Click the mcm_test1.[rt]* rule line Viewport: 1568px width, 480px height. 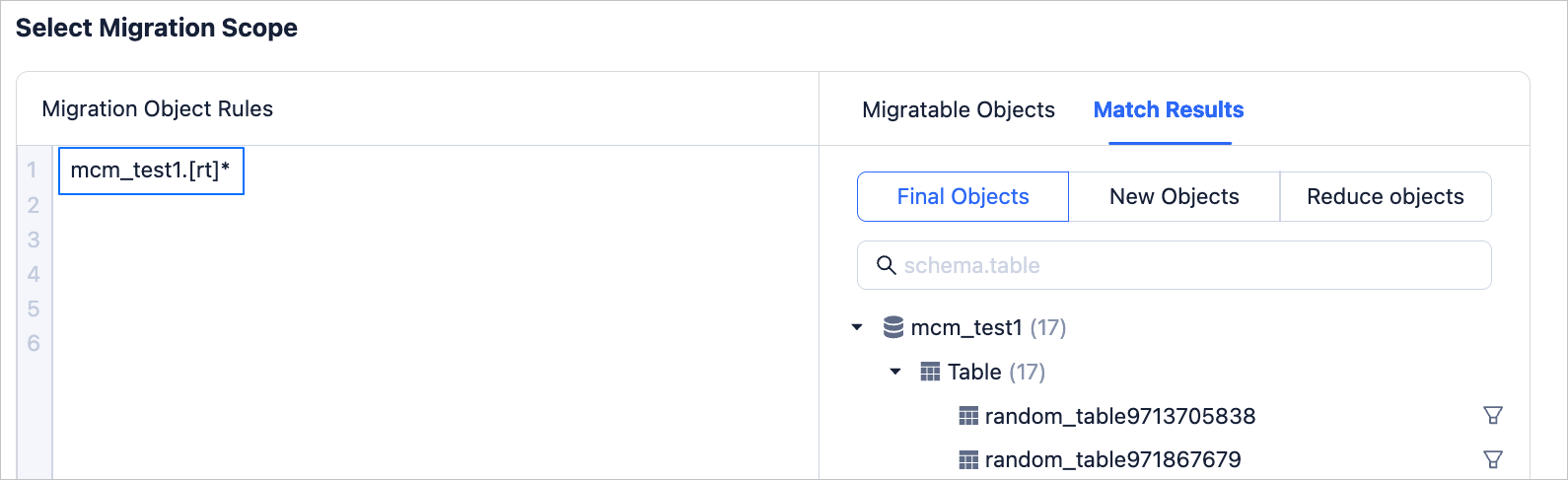click(x=151, y=171)
